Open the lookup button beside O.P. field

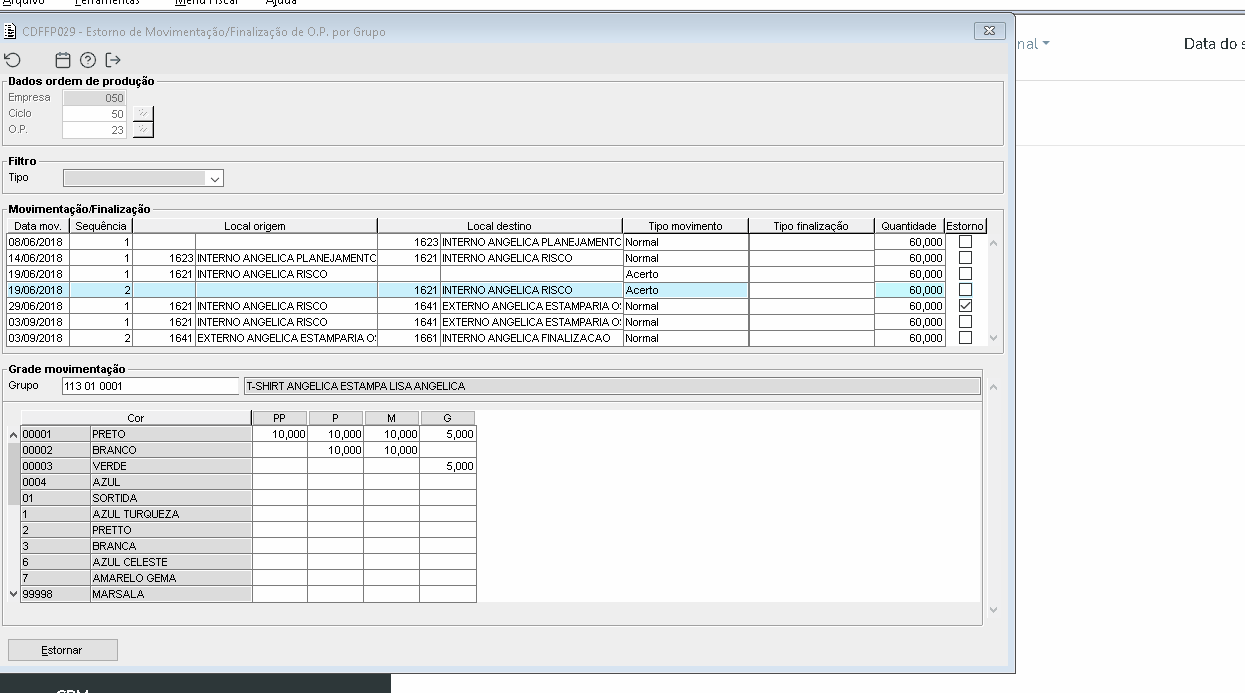click(x=143, y=130)
